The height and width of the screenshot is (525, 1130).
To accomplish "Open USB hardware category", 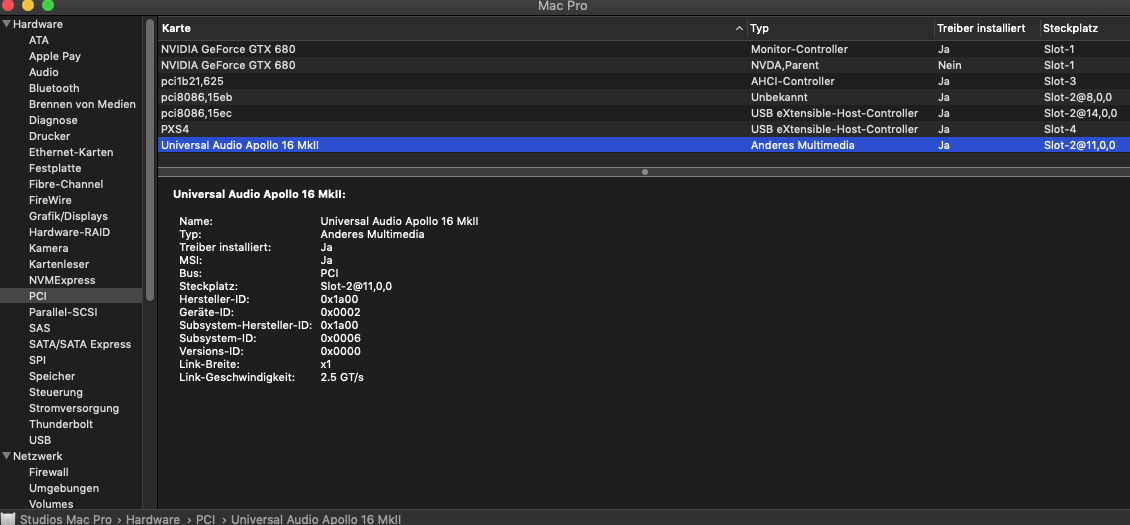I will pyautogui.click(x=40, y=440).
